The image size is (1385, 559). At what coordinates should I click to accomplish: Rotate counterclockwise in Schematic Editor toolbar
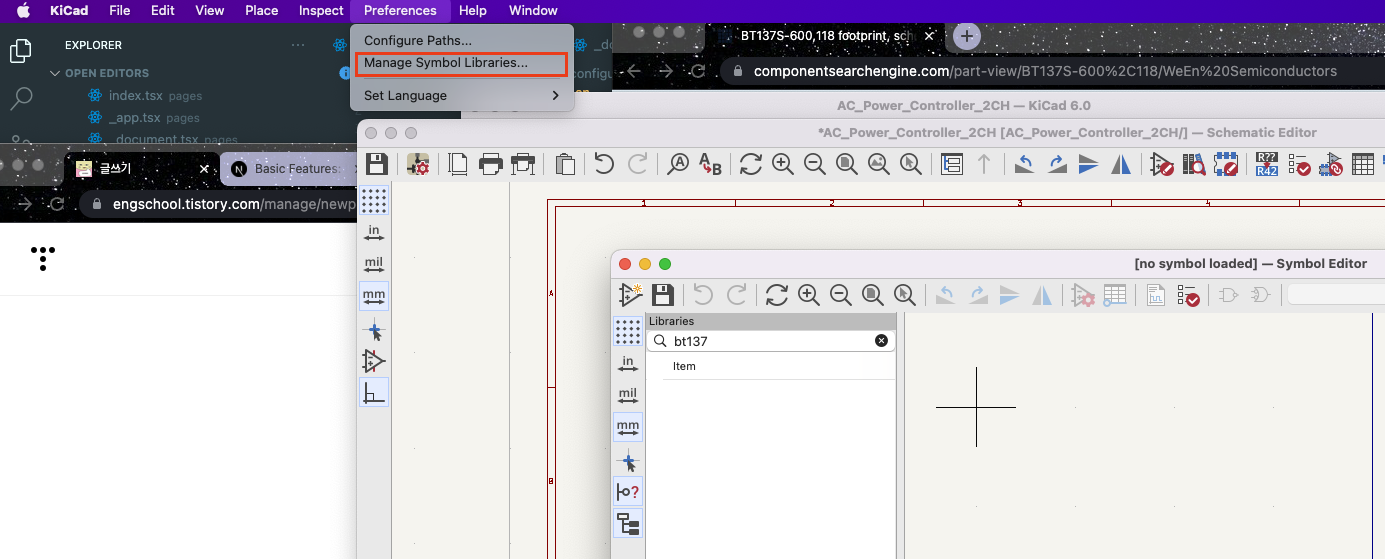point(1025,164)
